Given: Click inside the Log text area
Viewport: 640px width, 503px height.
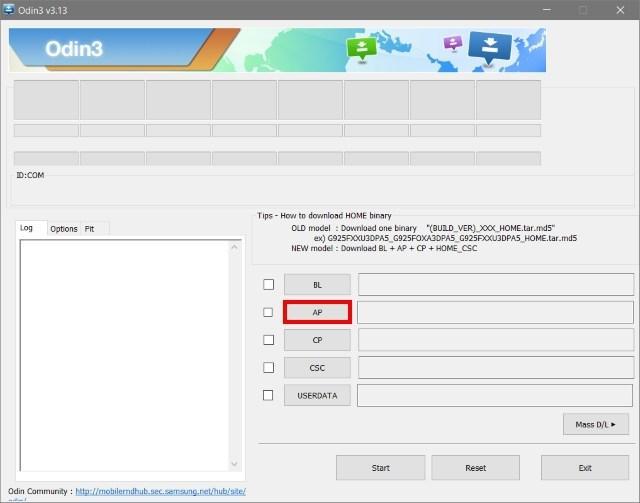Looking at the screenshot, I should [124, 355].
